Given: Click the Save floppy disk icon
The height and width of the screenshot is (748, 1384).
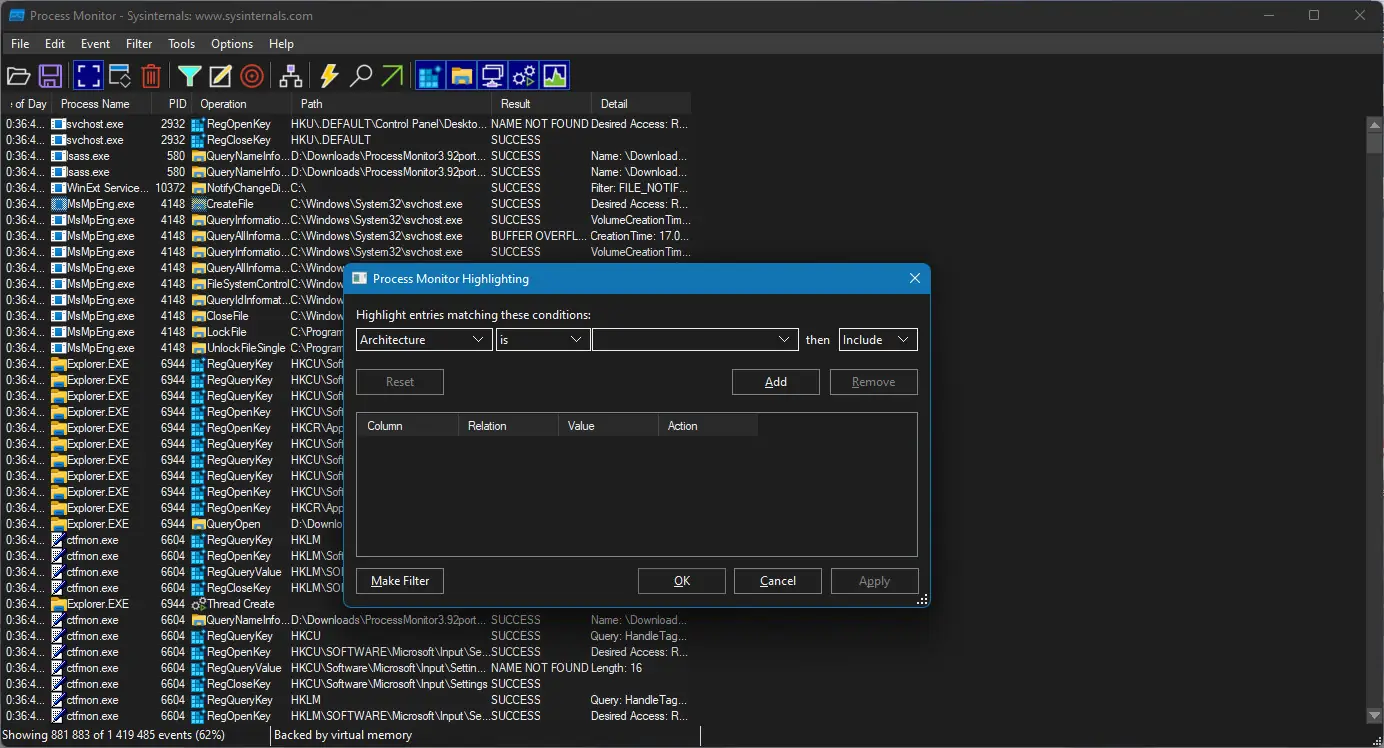Looking at the screenshot, I should click(x=50, y=76).
